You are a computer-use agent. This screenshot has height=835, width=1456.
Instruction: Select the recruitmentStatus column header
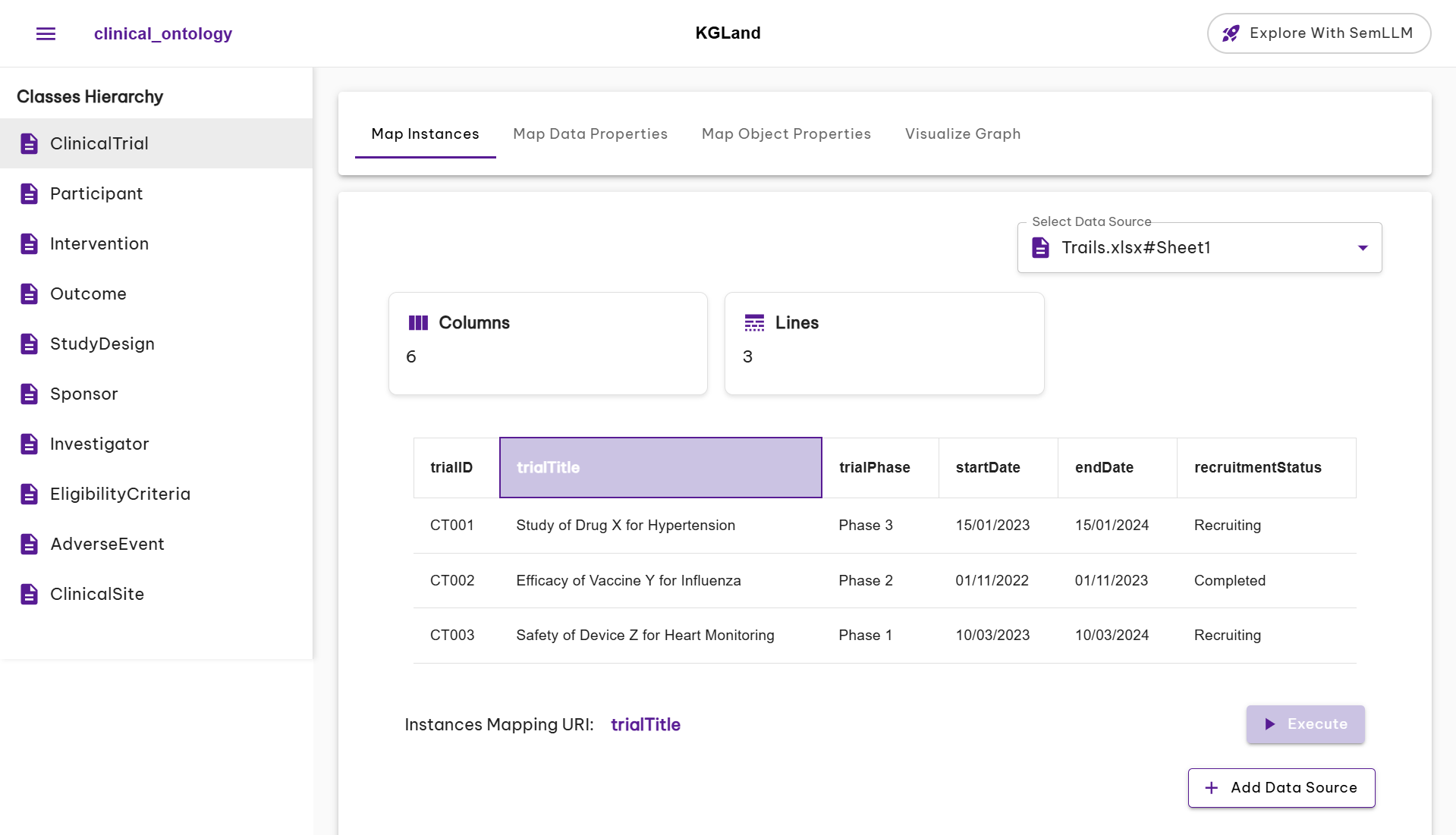(x=1257, y=468)
